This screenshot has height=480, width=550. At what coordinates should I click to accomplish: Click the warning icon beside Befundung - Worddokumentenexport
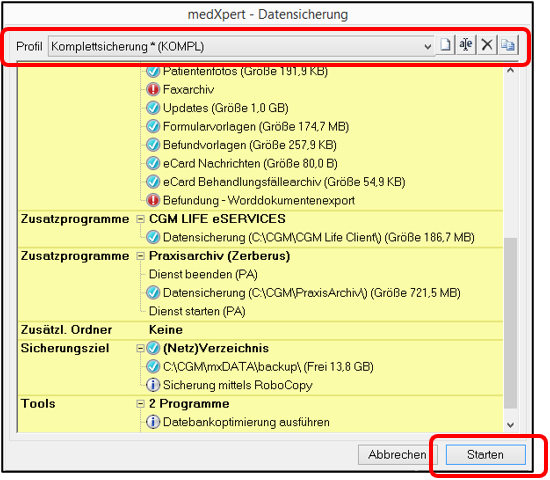pyautogui.click(x=153, y=200)
